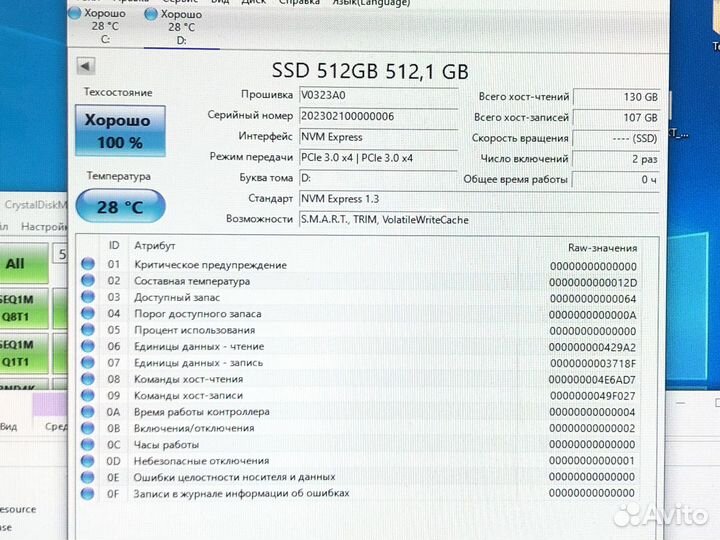Viewport: 720px width, 540px height.
Task: Open the Язык(Language) menu
Action: [371, 3]
